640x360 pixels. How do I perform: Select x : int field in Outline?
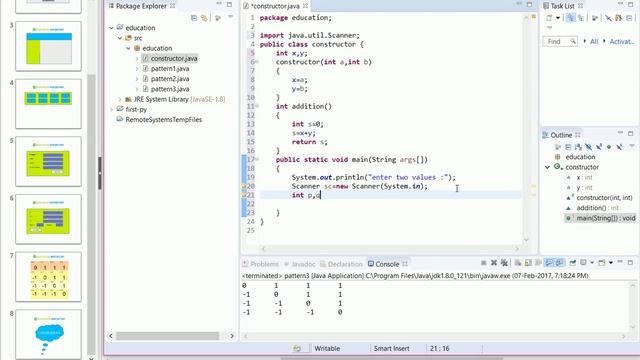pyautogui.click(x=584, y=177)
